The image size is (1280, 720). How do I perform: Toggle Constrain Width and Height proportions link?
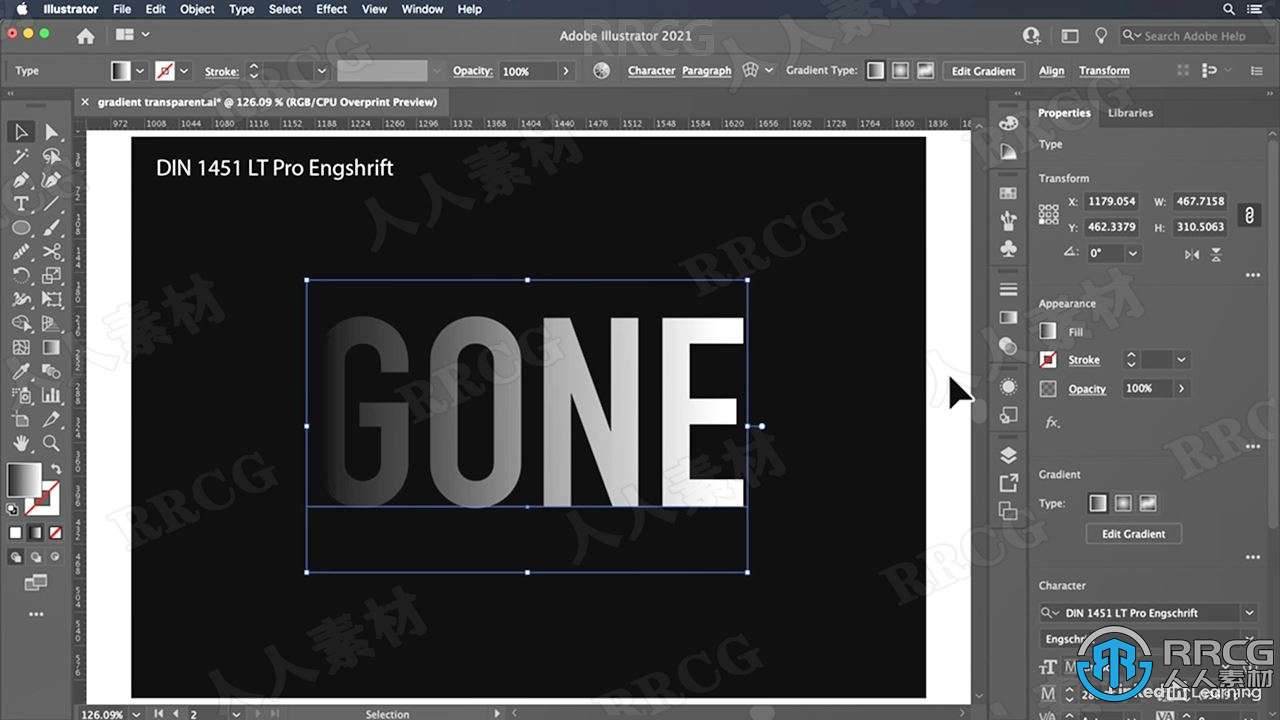(1248, 214)
